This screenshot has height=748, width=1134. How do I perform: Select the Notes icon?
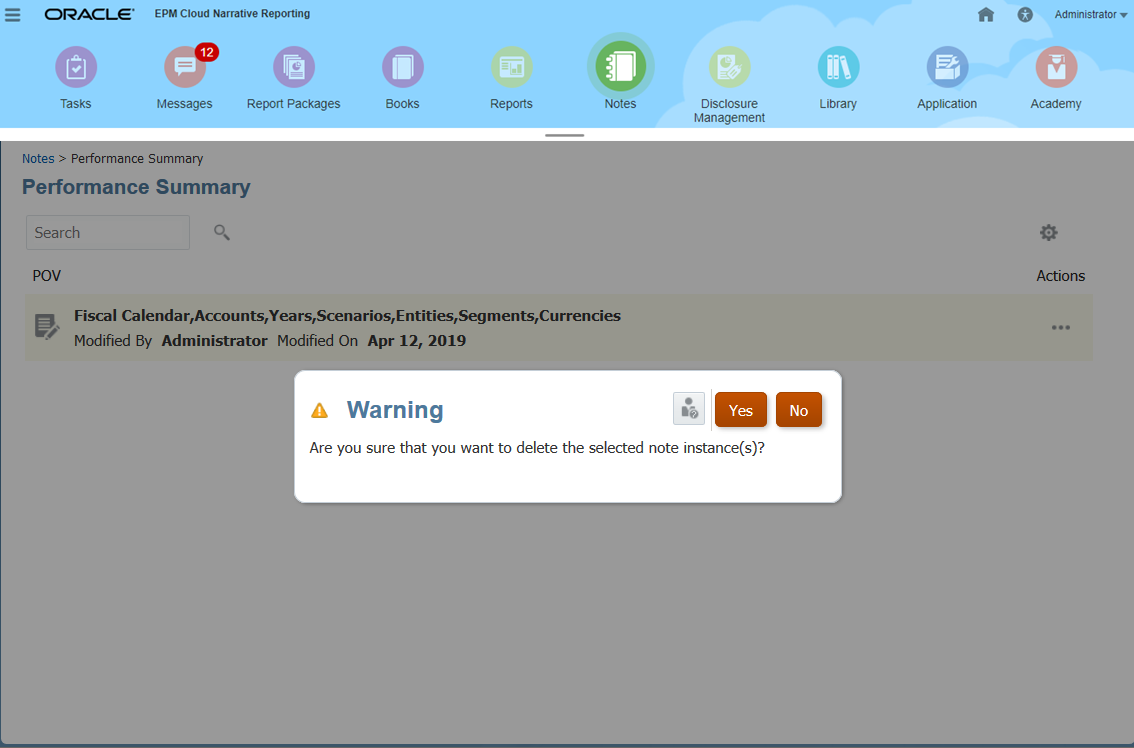[x=621, y=67]
